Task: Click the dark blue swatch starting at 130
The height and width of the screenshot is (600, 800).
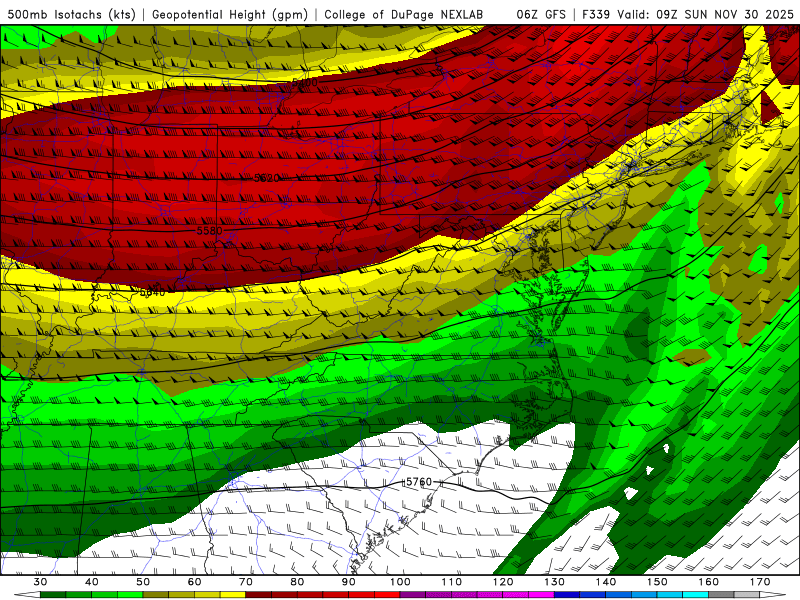Action: click(567, 595)
